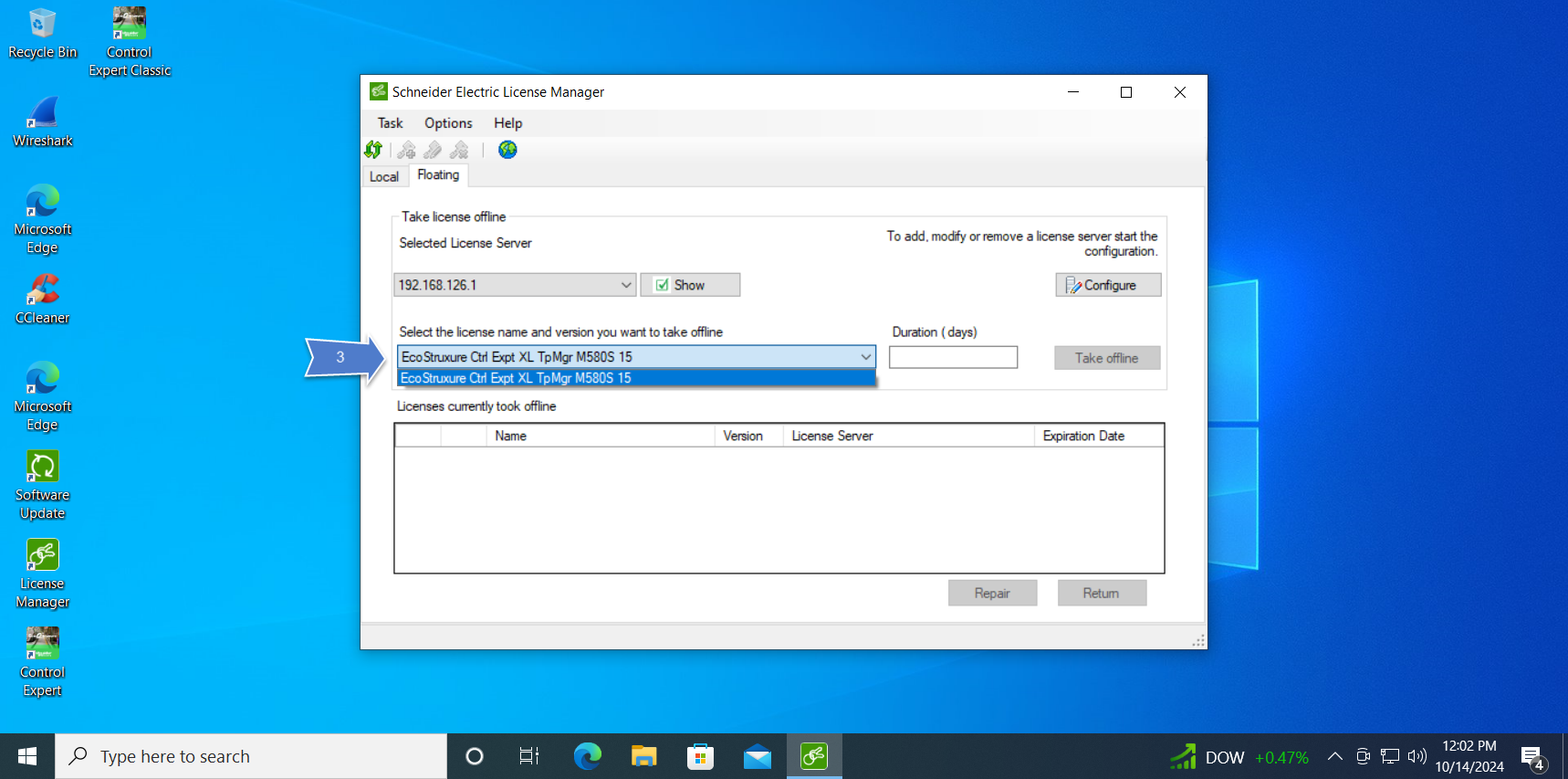Image resolution: width=1568 pixels, height=779 pixels.
Task: Open the Mail app from the taskbar
Action: [x=758, y=756]
